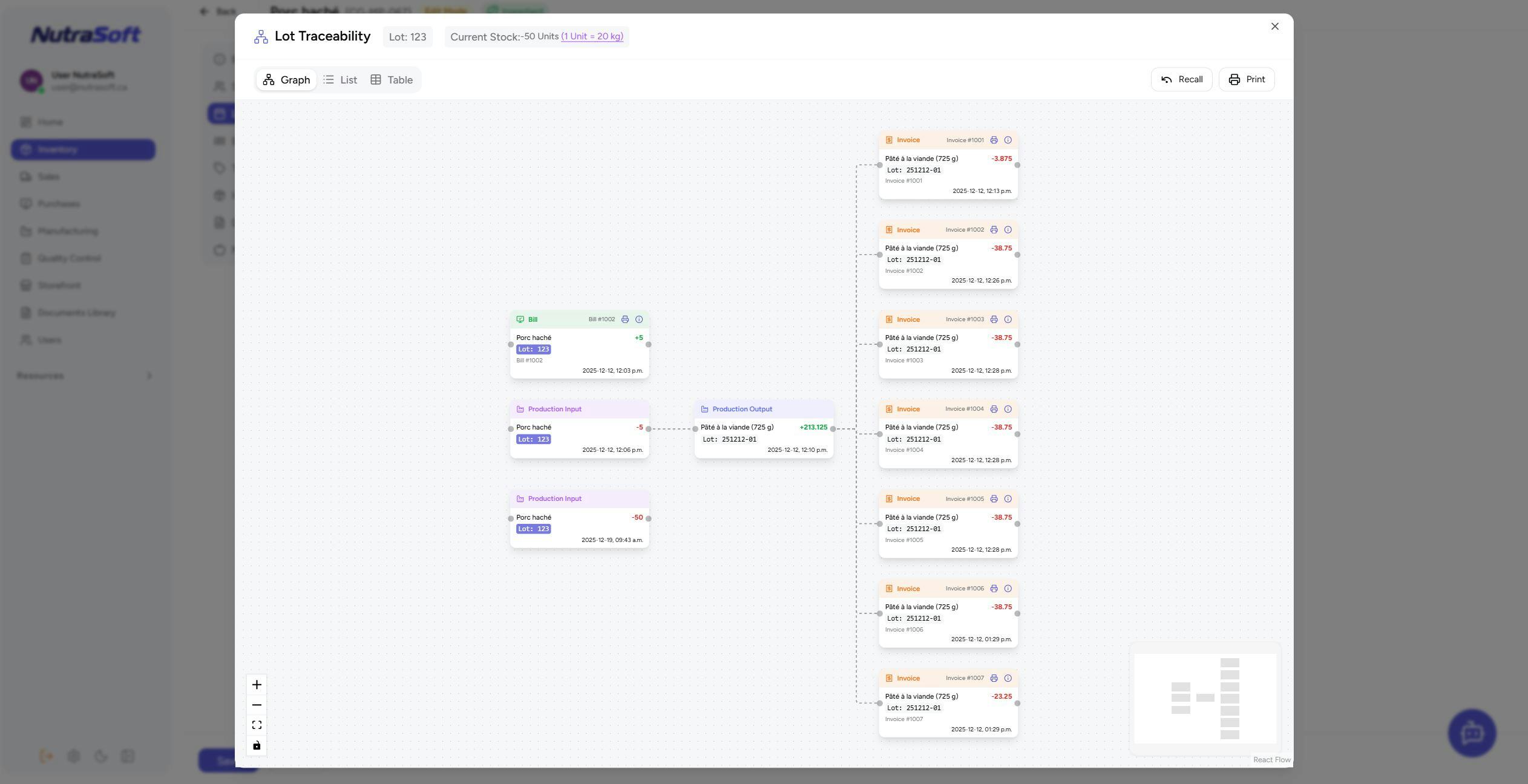Switch to the Table view

[392, 80]
